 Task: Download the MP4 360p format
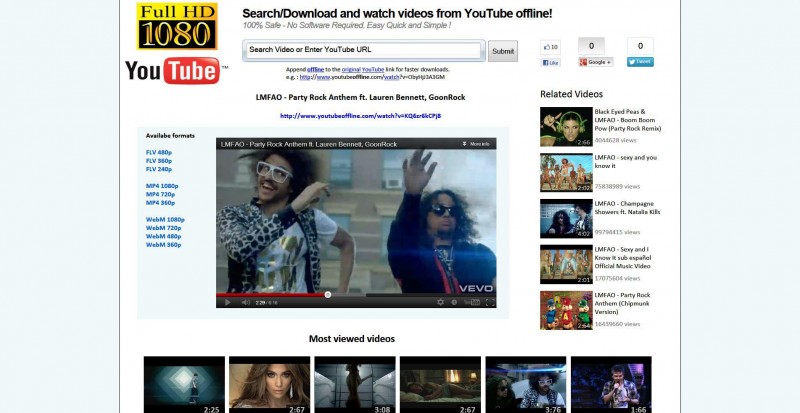coord(160,203)
